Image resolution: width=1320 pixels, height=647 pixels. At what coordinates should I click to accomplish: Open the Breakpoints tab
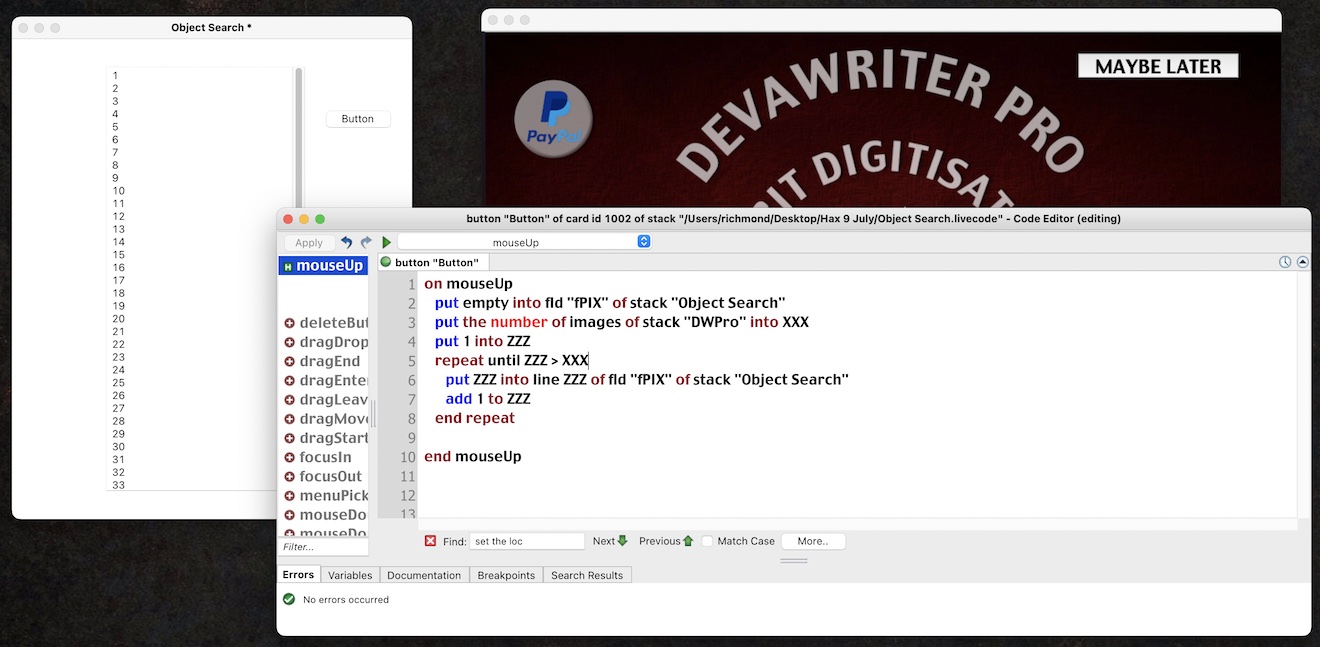506,575
